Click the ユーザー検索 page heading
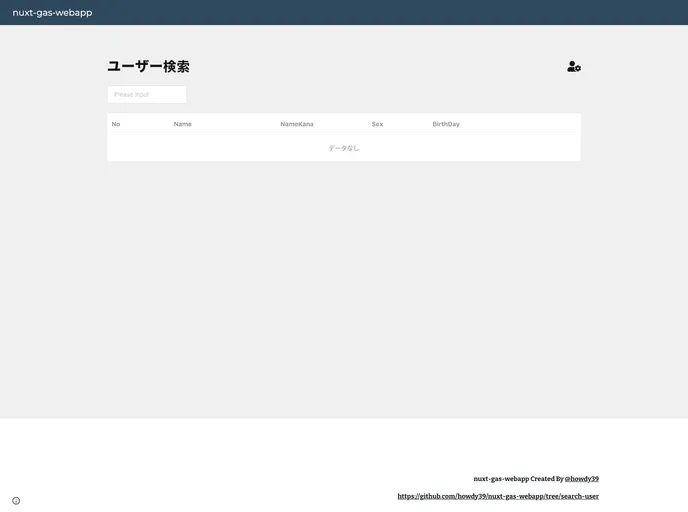688x512 pixels. (148, 67)
